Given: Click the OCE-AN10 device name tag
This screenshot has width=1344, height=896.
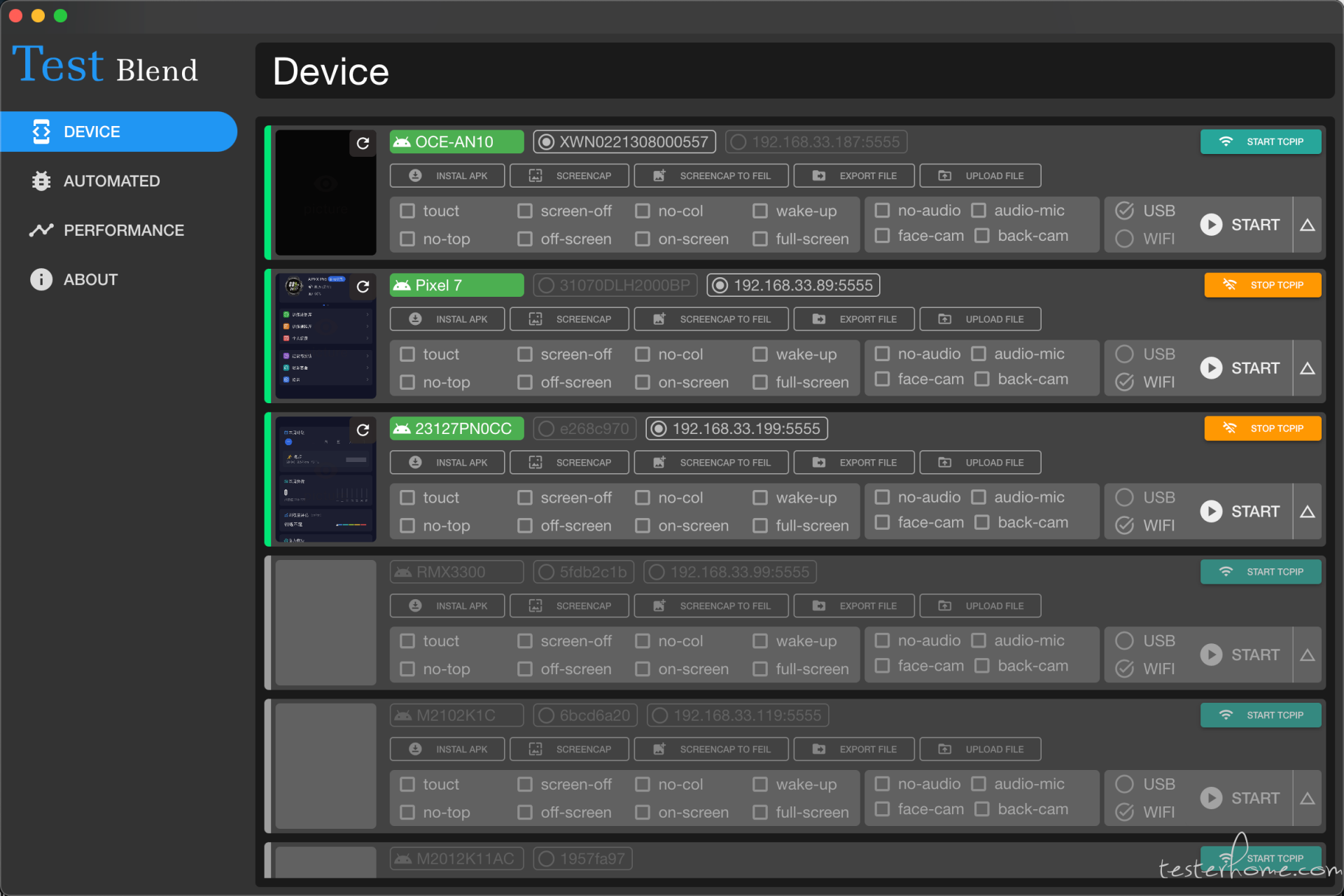Looking at the screenshot, I should pos(456,142).
